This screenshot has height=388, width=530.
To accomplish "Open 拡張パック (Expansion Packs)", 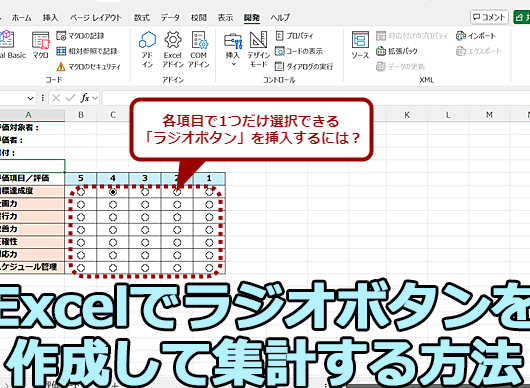I will tap(397, 51).
